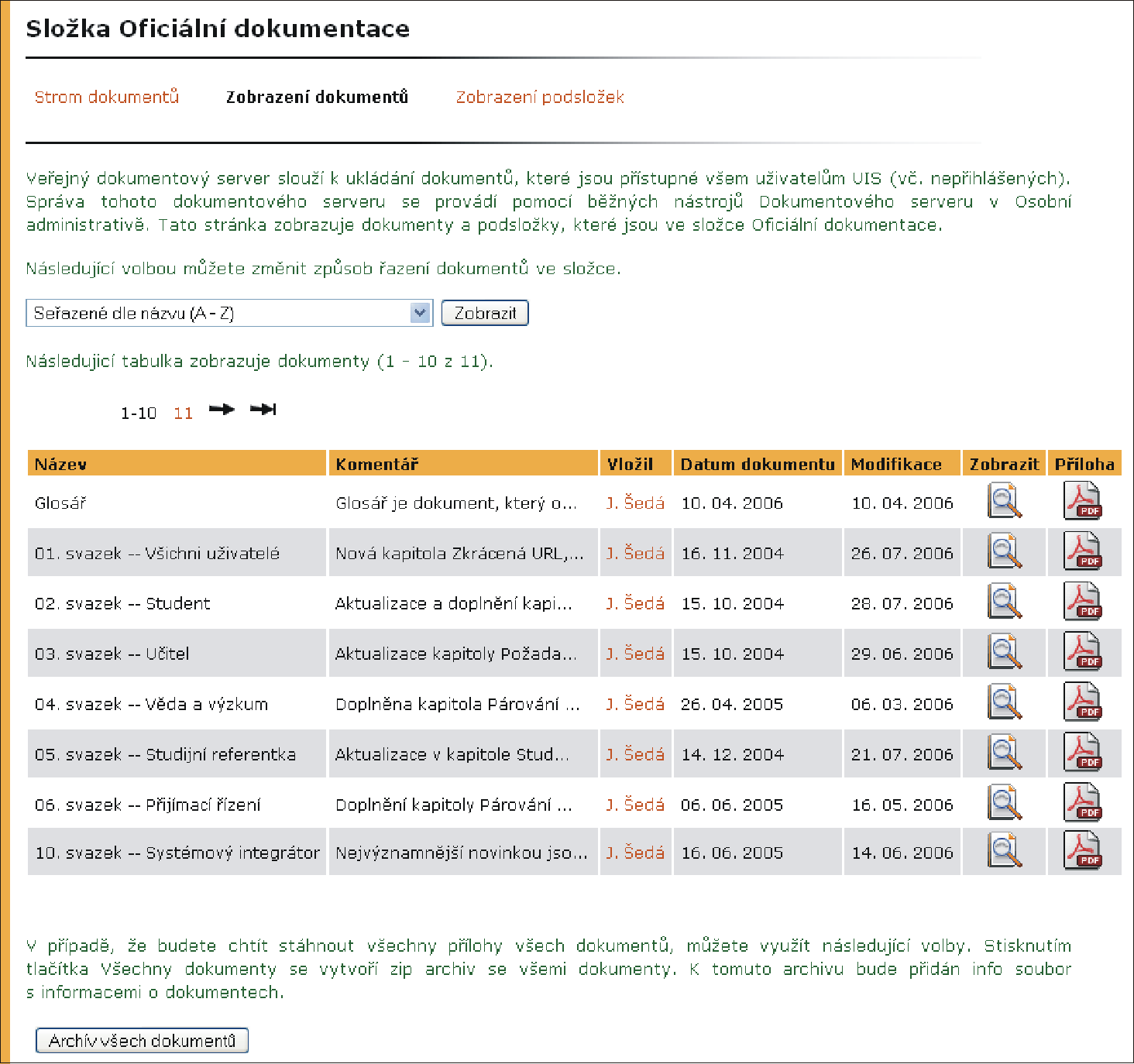Screen dimensions: 1134x1064
Task: Select 01. svazek -- Všichni uživatelé name
Action: [x=157, y=553]
